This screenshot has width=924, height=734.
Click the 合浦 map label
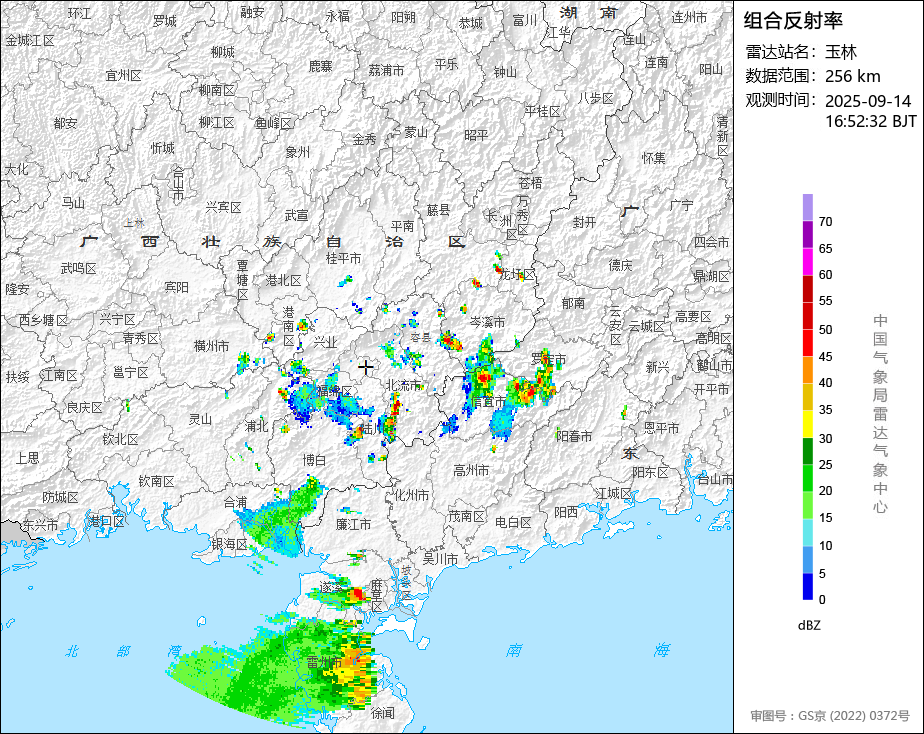click(x=236, y=502)
